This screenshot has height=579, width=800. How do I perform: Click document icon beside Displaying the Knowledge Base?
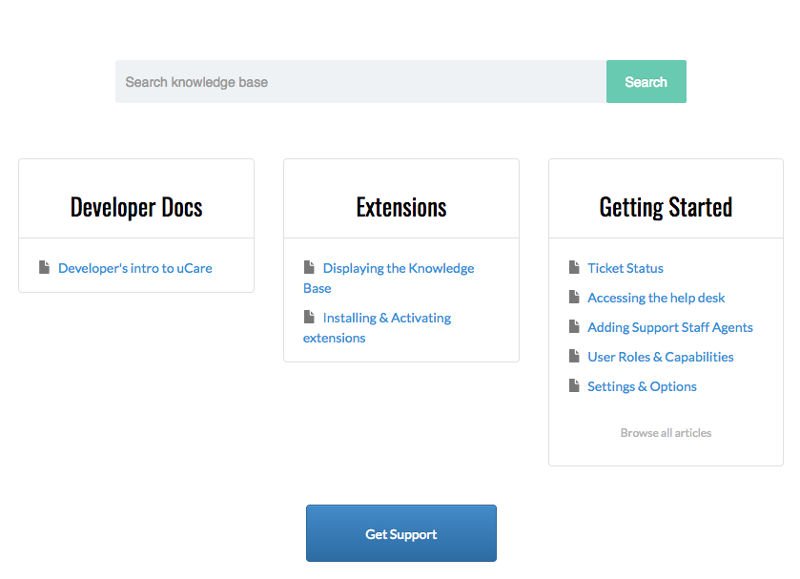pyautogui.click(x=309, y=267)
